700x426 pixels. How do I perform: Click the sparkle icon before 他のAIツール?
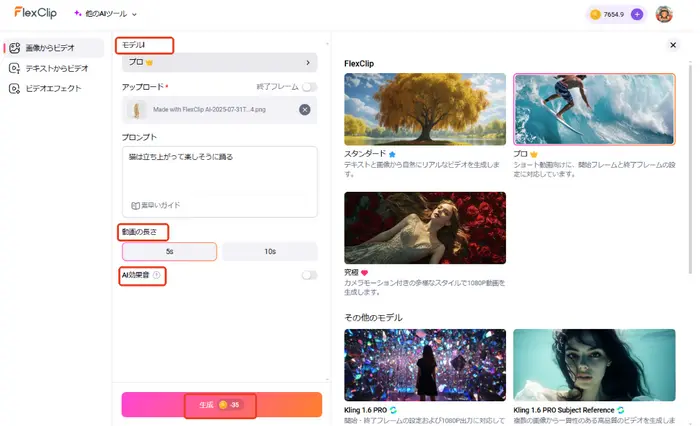[x=78, y=13]
